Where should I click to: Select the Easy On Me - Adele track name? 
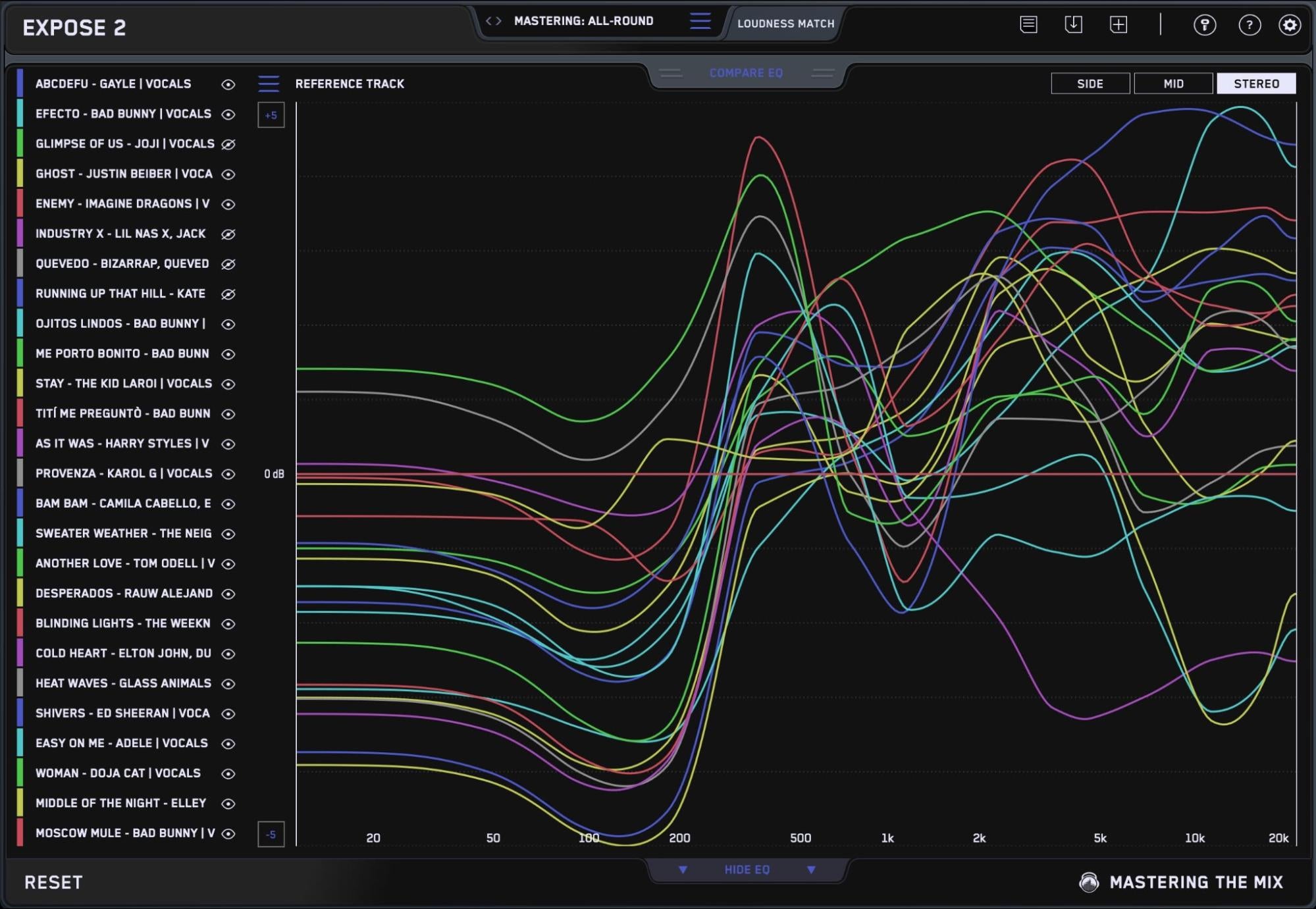(x=122, y=743)
